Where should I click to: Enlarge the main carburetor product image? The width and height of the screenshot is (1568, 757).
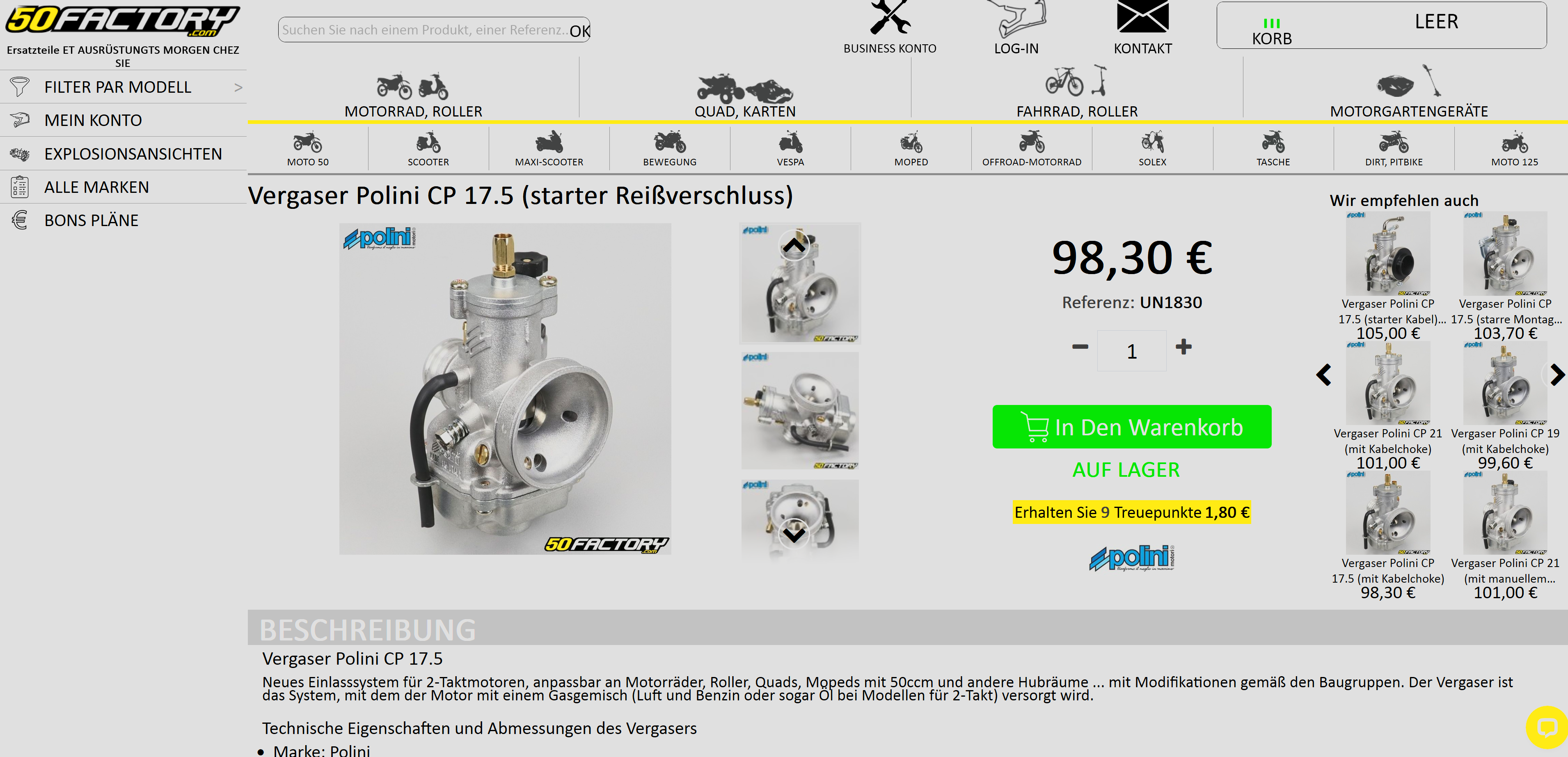click(x=505, y=389)
